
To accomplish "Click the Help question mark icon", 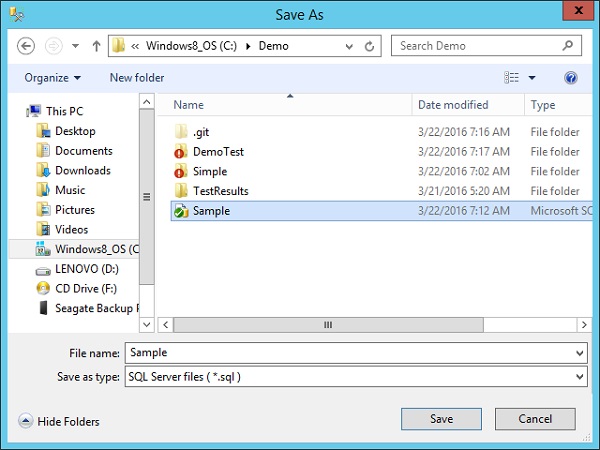I will pos(571,78).
